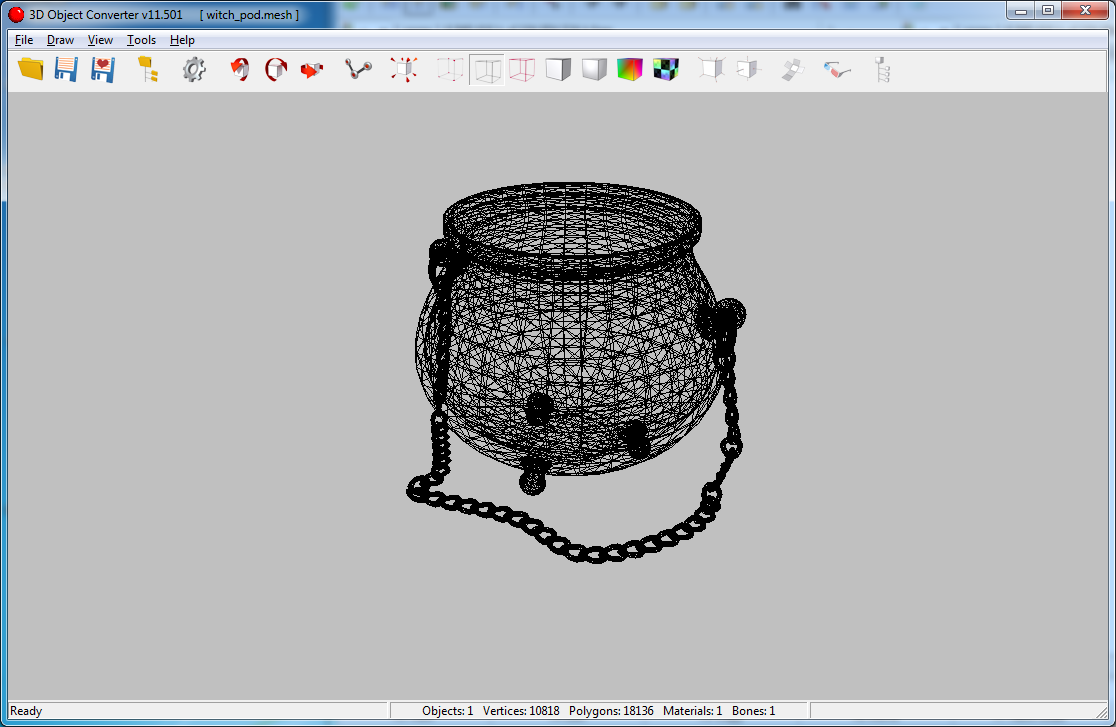The width and height of the screenshot is (1116, 727).
Task: Enable the checkered textured cube mode
Action: pyautogui.click(x=666, y=70)
